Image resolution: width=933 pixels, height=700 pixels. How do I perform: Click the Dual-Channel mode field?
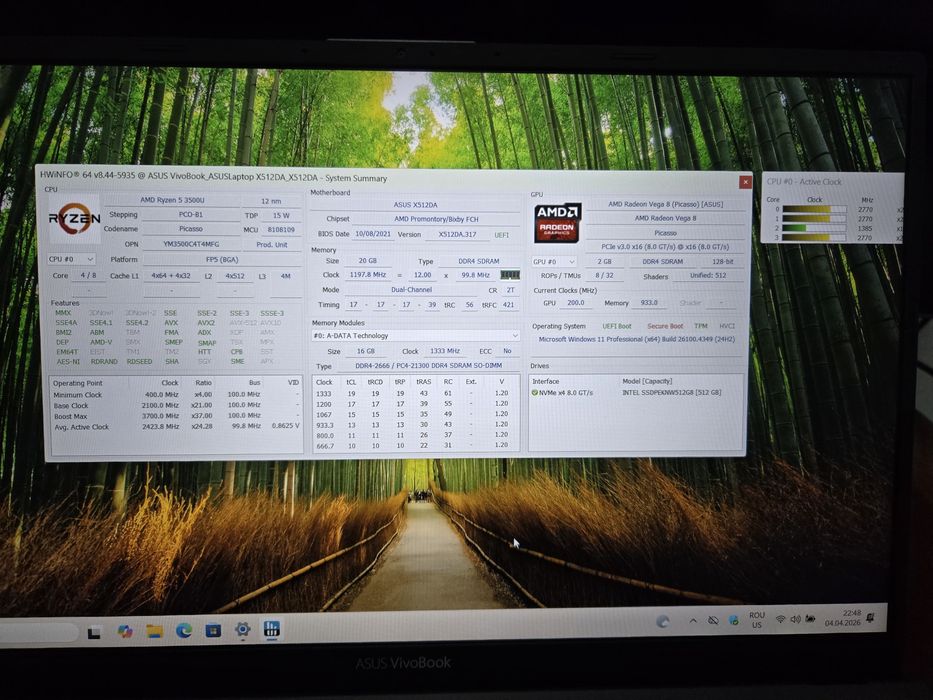click(411, 290)
